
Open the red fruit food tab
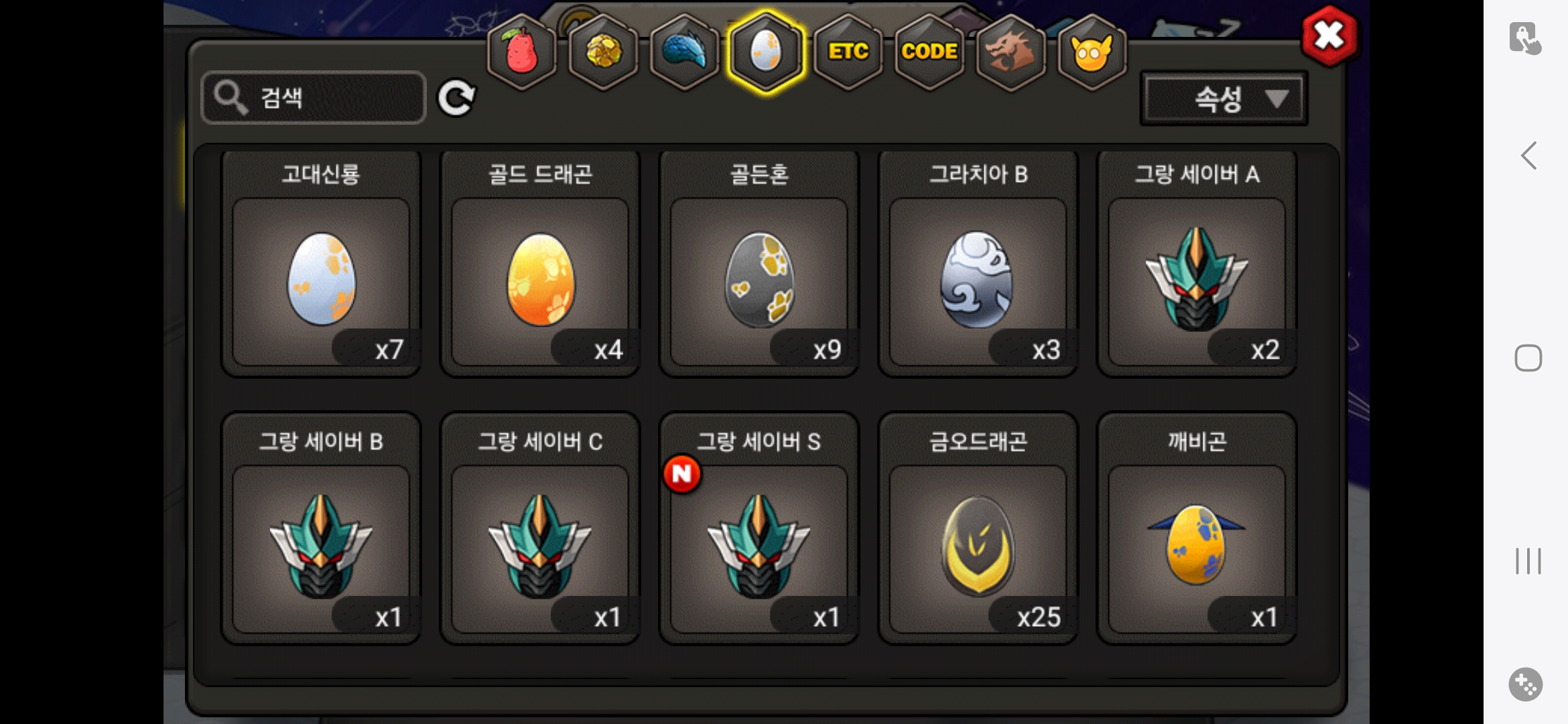pos(521,52)
